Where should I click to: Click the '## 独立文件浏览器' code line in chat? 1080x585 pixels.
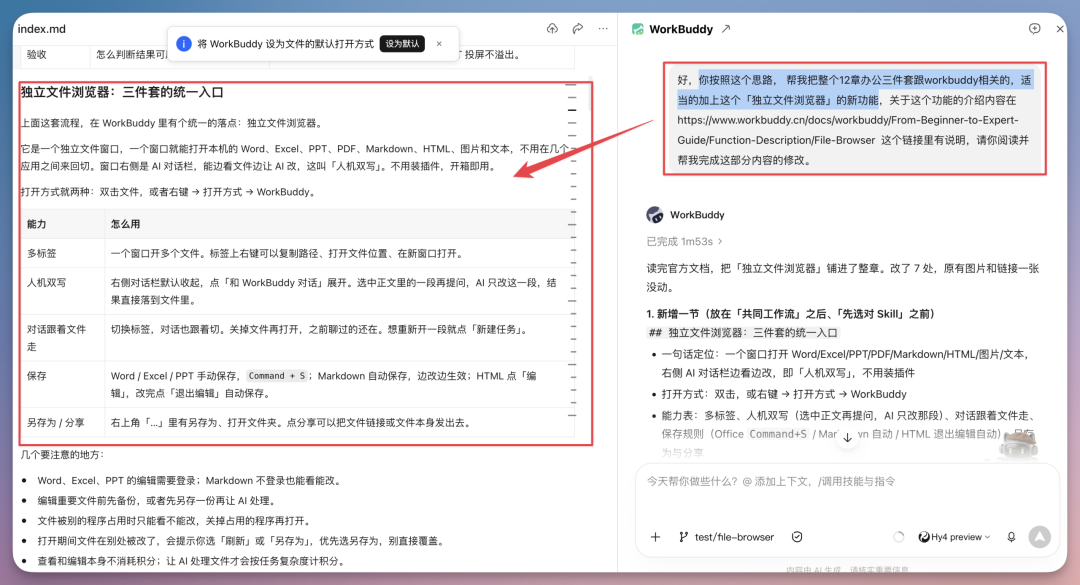[x=743, y=333]
